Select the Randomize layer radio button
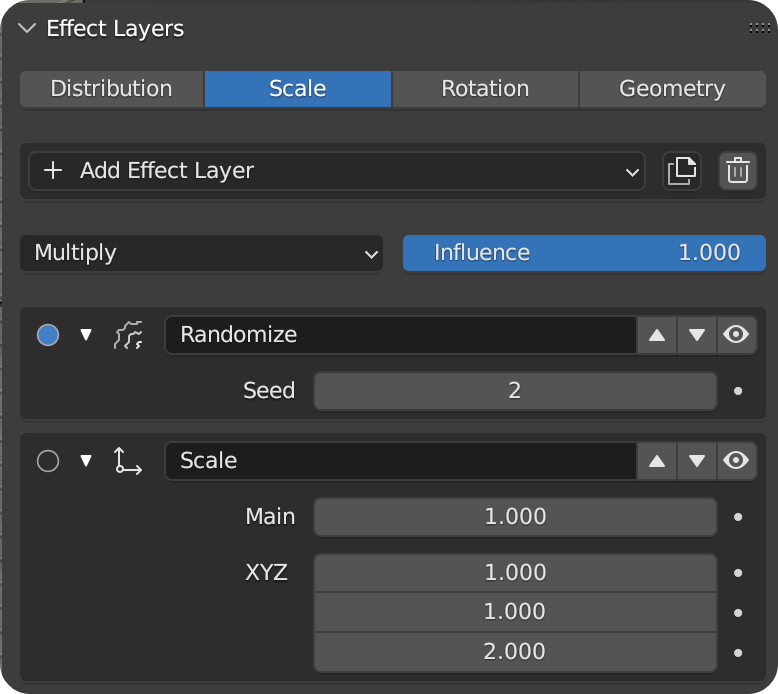This screenshot has height=694, width=778. coord(48,335)
